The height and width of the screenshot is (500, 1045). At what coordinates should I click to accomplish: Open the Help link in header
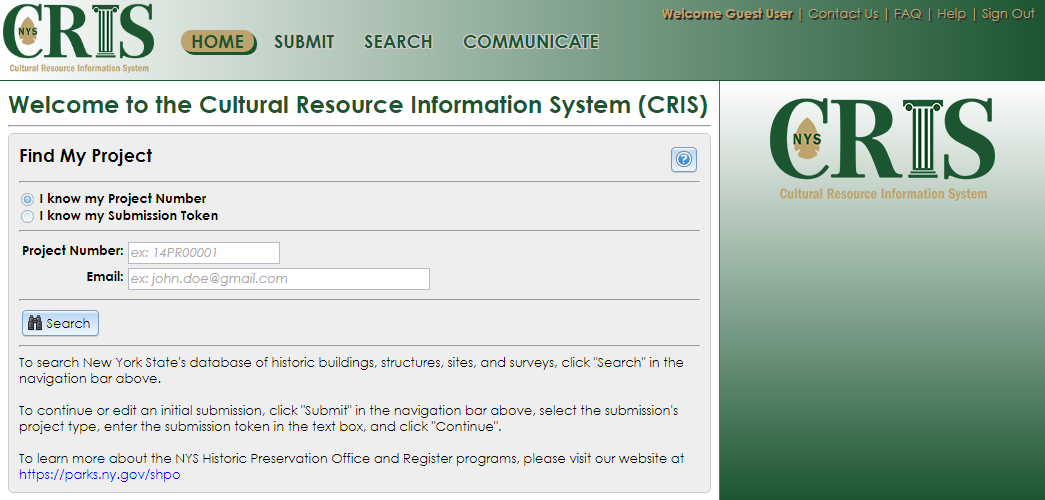click(x=951, y=14)
